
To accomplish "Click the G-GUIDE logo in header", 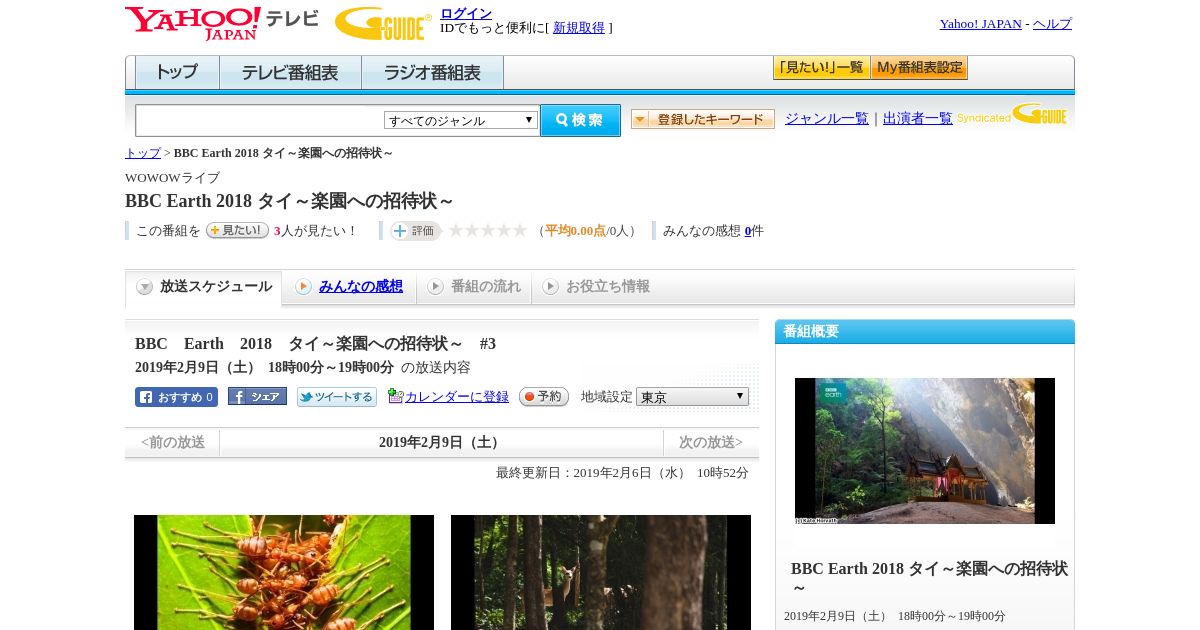I will point(383,23).
